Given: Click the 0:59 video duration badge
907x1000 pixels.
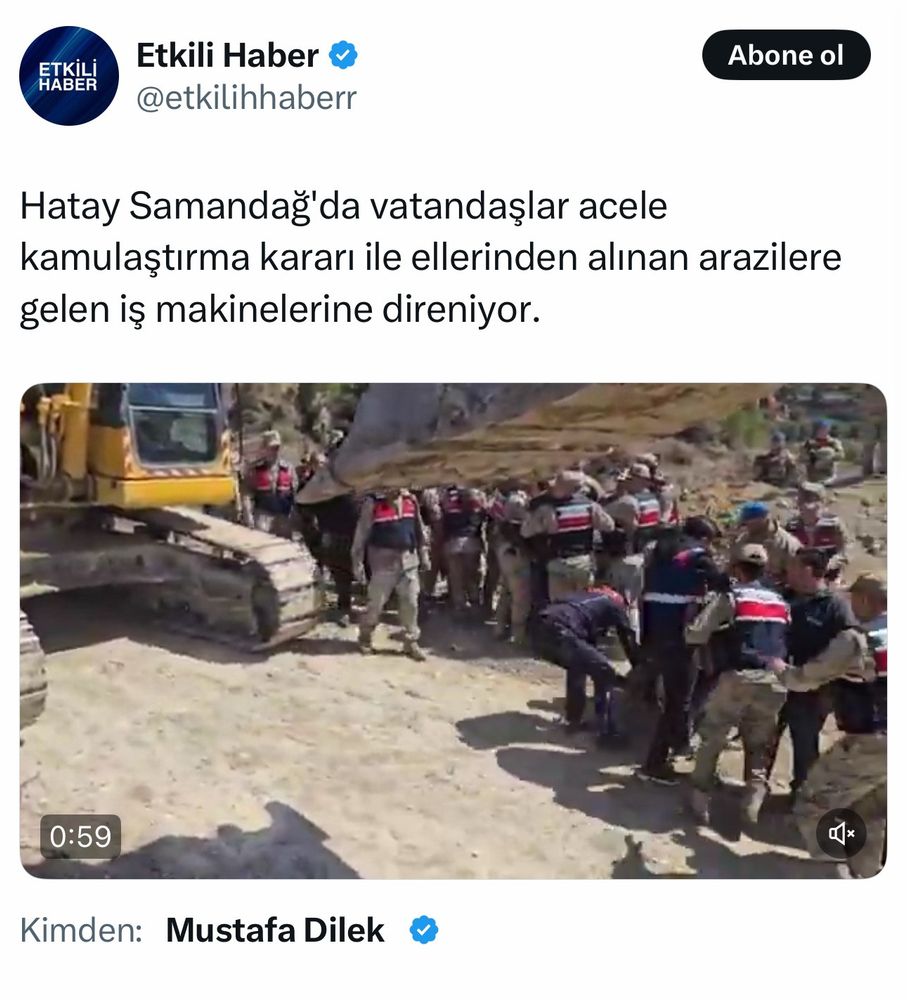Looking at the screenshot, I should 80,836.
